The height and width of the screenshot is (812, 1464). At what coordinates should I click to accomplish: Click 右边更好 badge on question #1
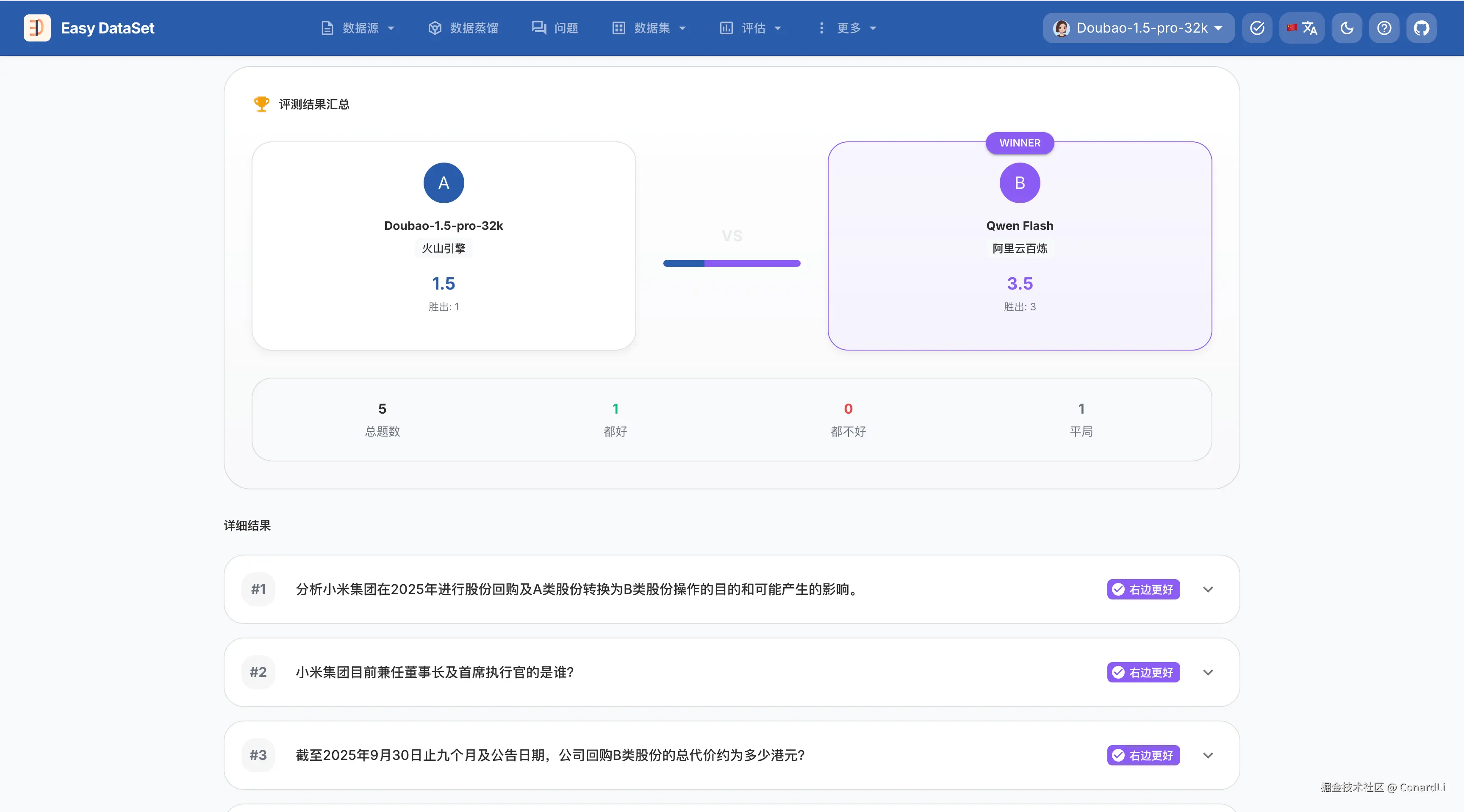(1143, 589)
